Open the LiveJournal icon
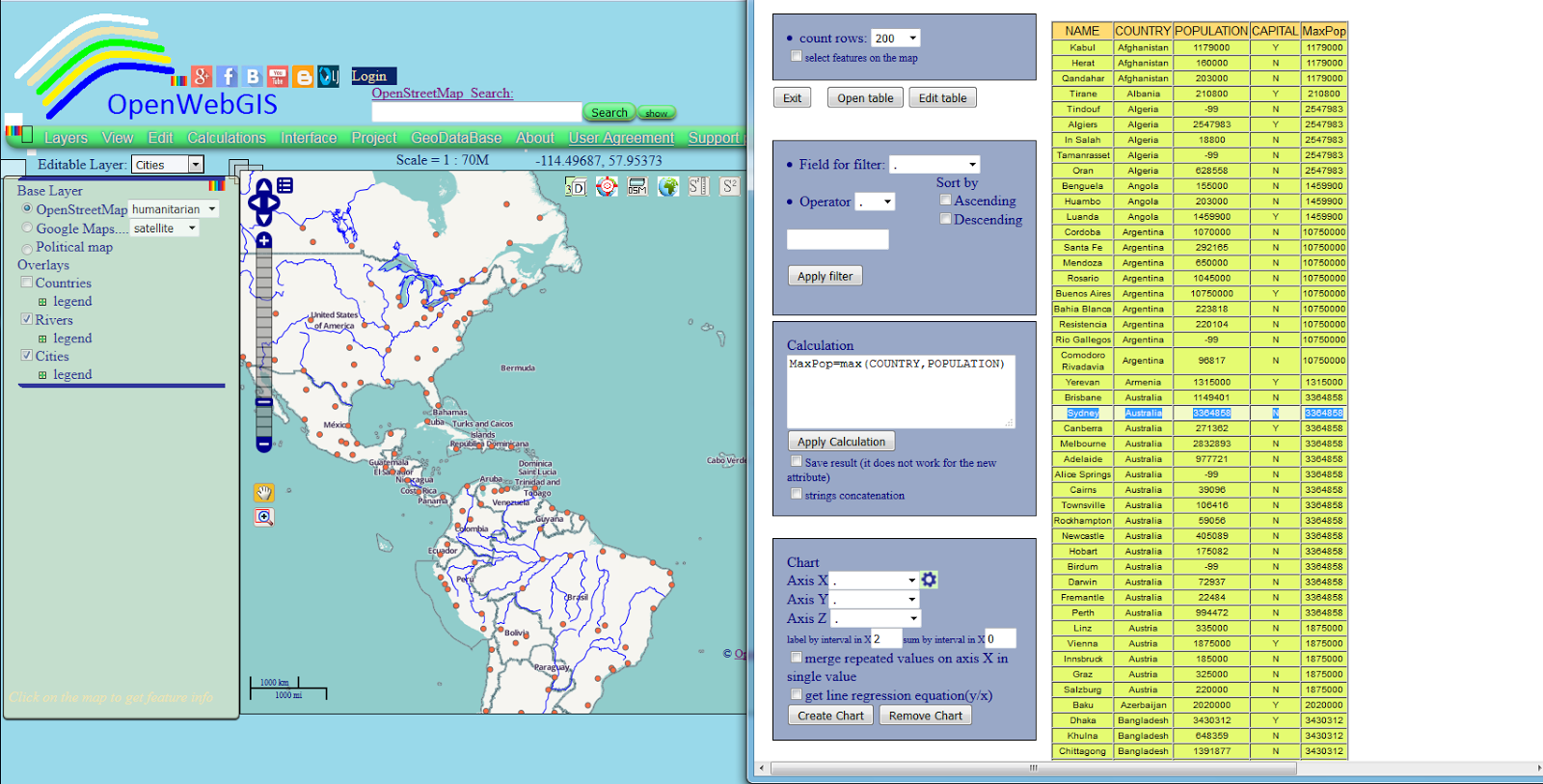 pyautogui.click(x=329, y=76)
